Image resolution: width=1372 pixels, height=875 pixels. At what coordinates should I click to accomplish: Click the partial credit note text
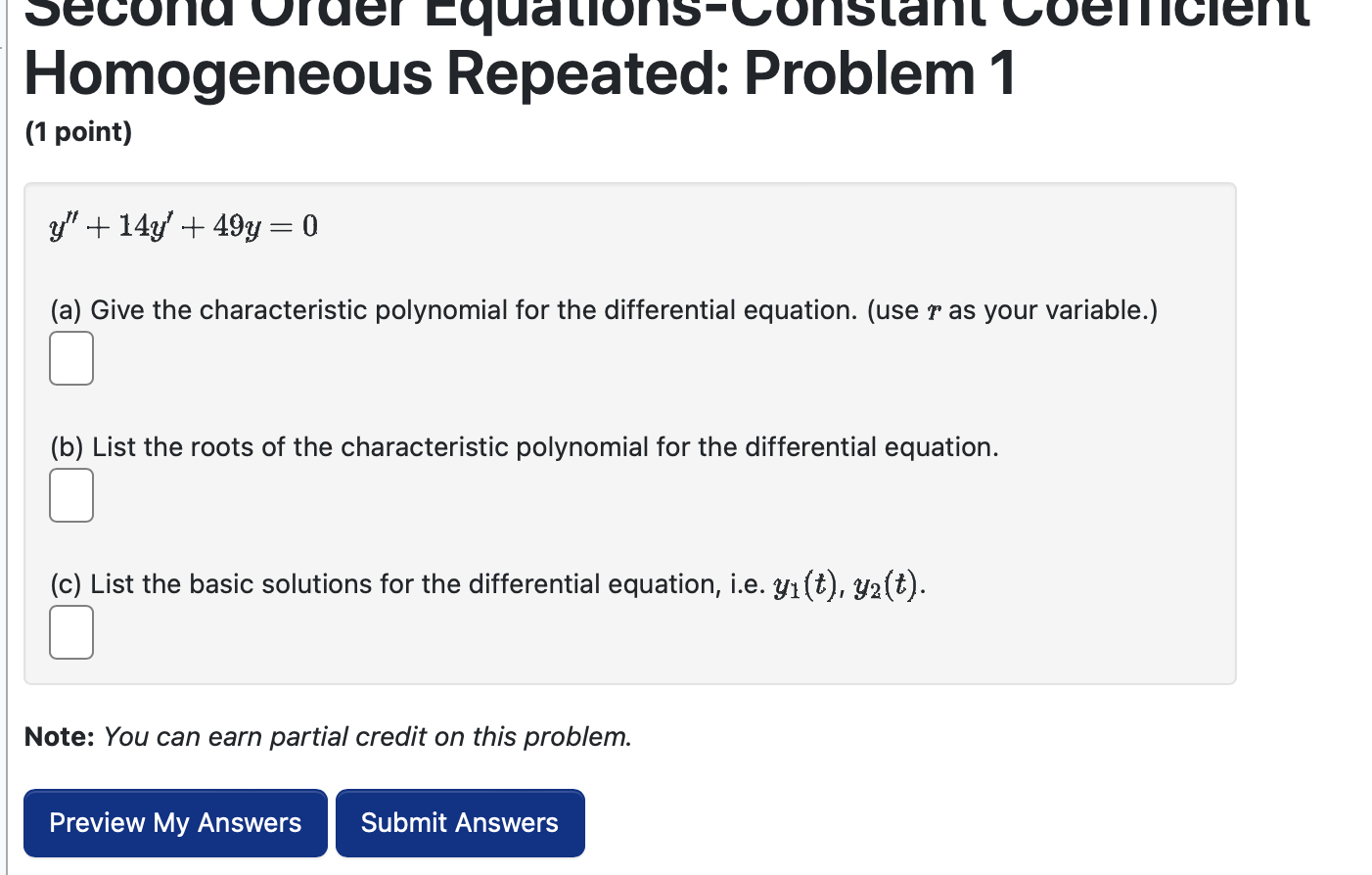(328, 736)
